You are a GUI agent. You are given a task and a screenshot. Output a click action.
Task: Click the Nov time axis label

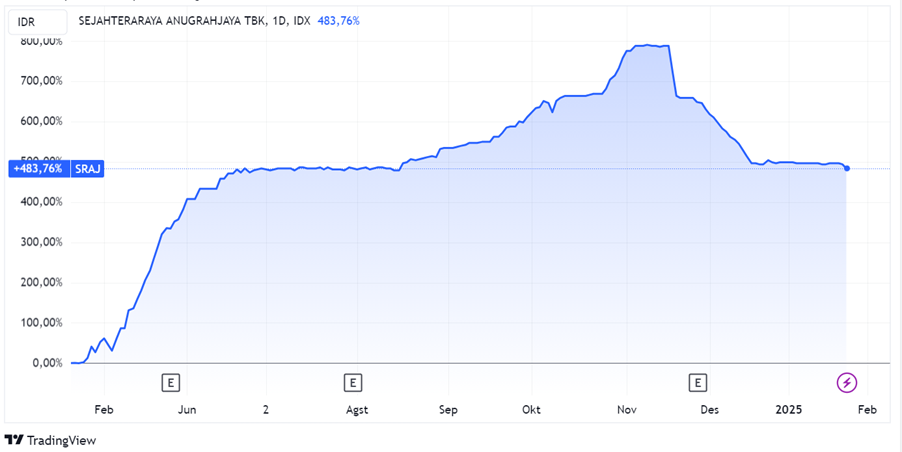tap(627, 410)
